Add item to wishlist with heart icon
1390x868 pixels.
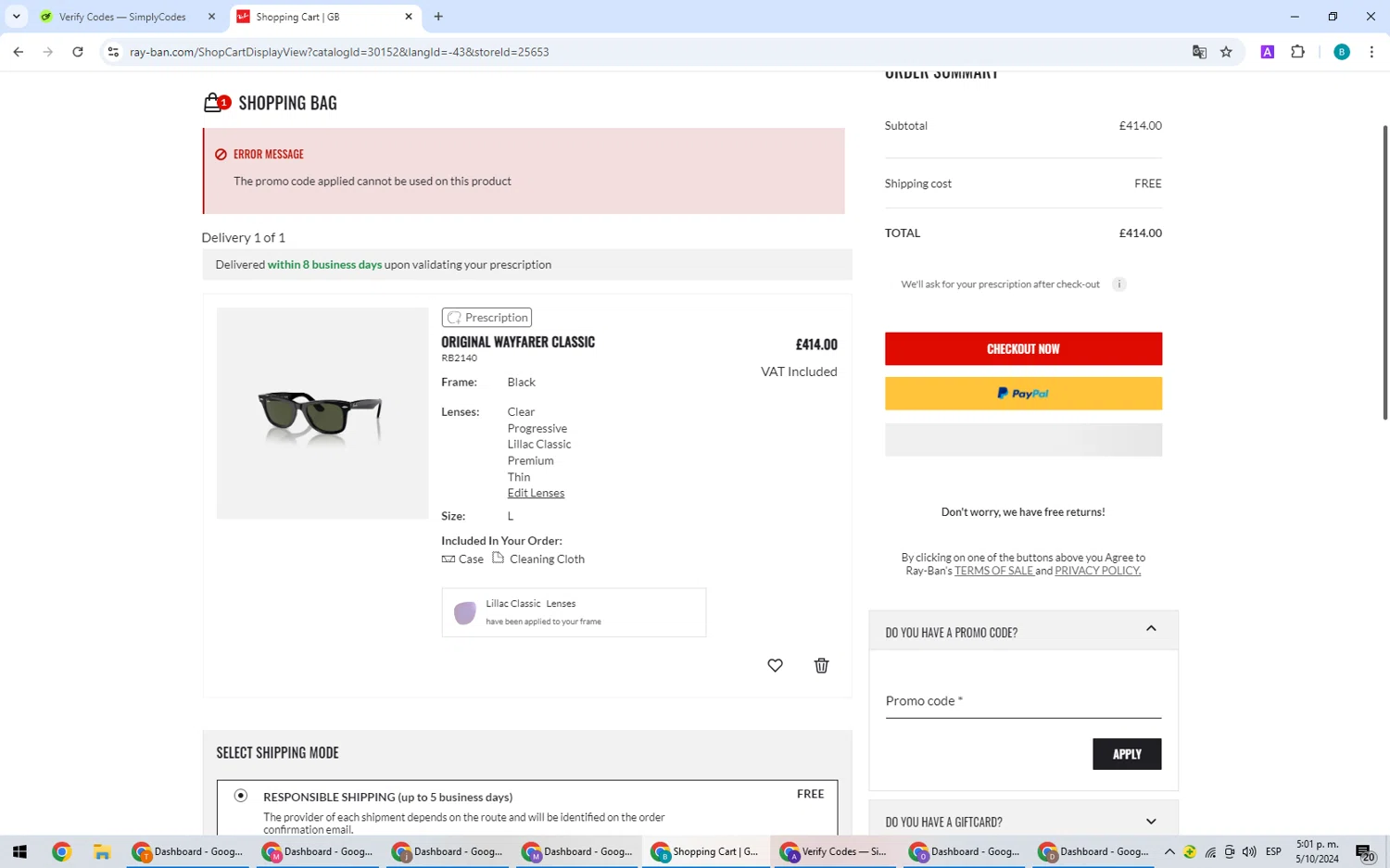click(775, 665)
